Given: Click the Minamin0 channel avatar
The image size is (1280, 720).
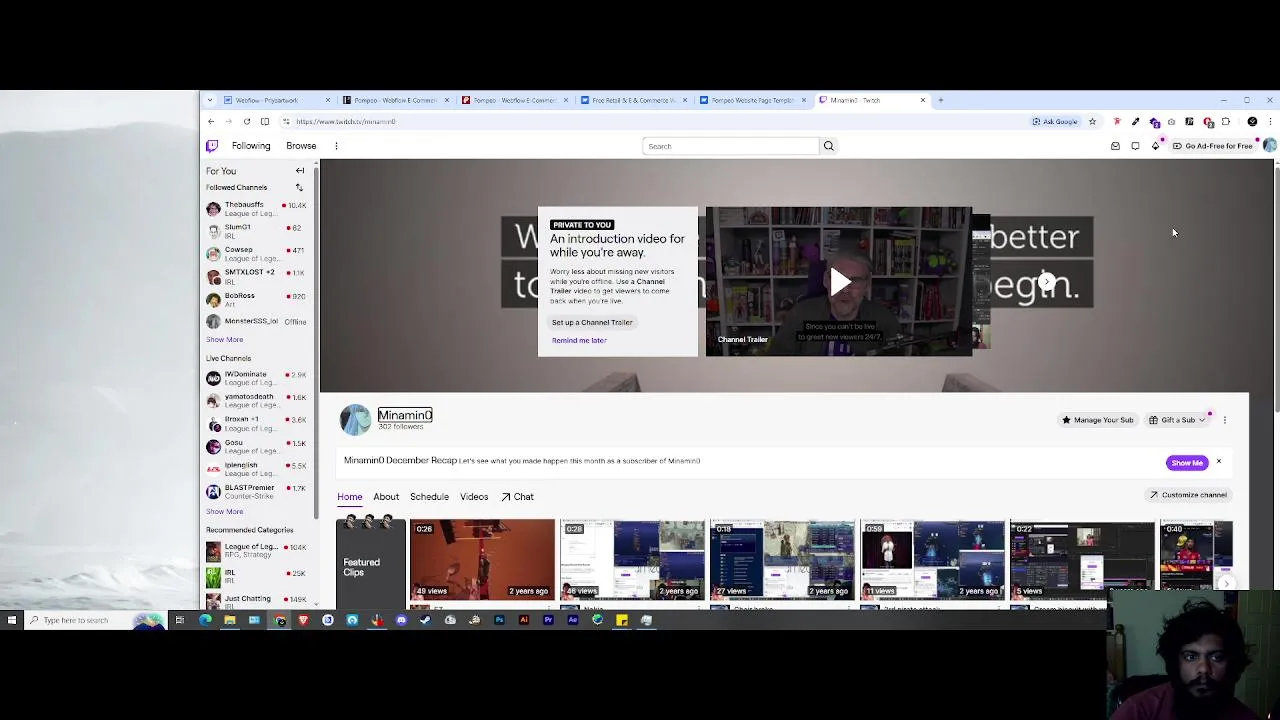Looking at the screenshot, I should [355, 420].
